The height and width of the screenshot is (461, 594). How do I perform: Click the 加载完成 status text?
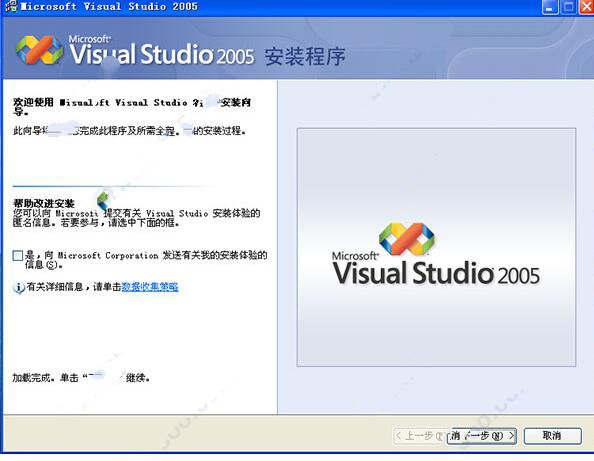tap(81, 378)
